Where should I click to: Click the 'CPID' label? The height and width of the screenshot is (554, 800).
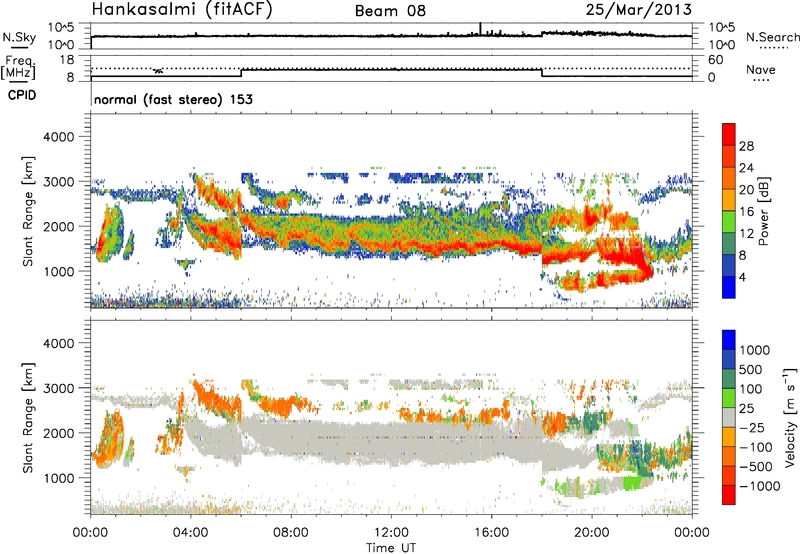22,95
